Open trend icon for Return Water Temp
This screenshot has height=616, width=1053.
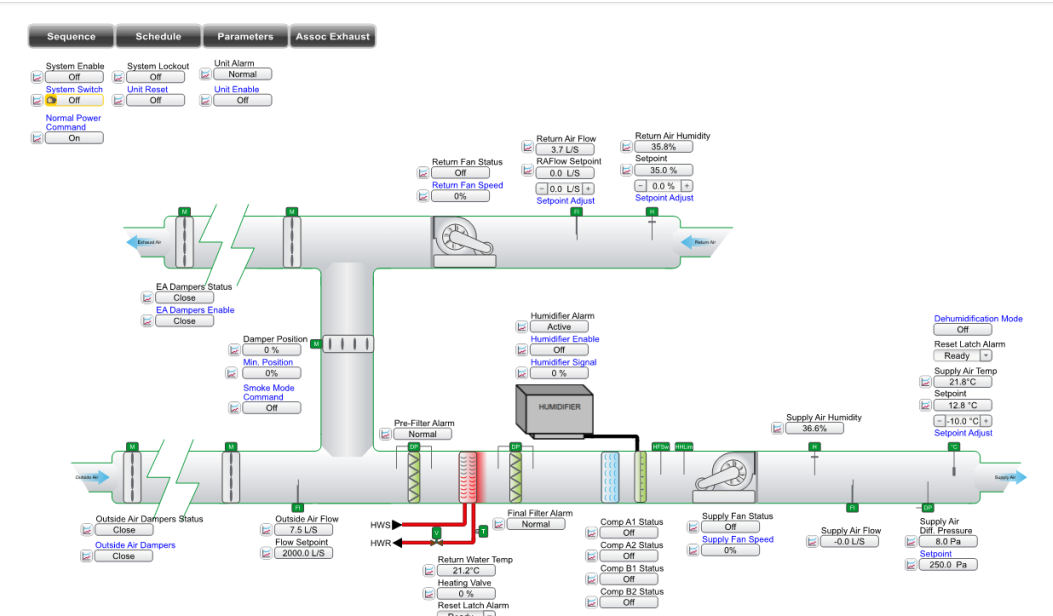click(429, 571)
